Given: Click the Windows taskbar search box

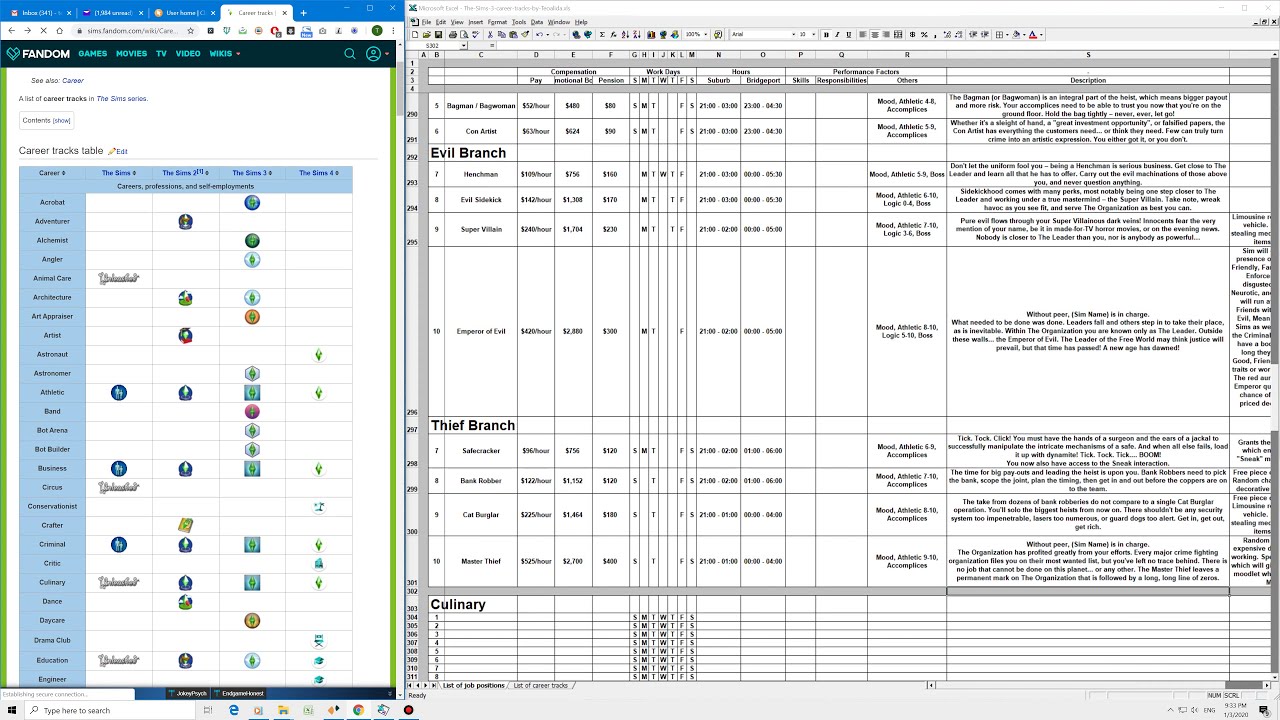Looking at the screenshot, I should pyautogui.click(x=110, y=710).
